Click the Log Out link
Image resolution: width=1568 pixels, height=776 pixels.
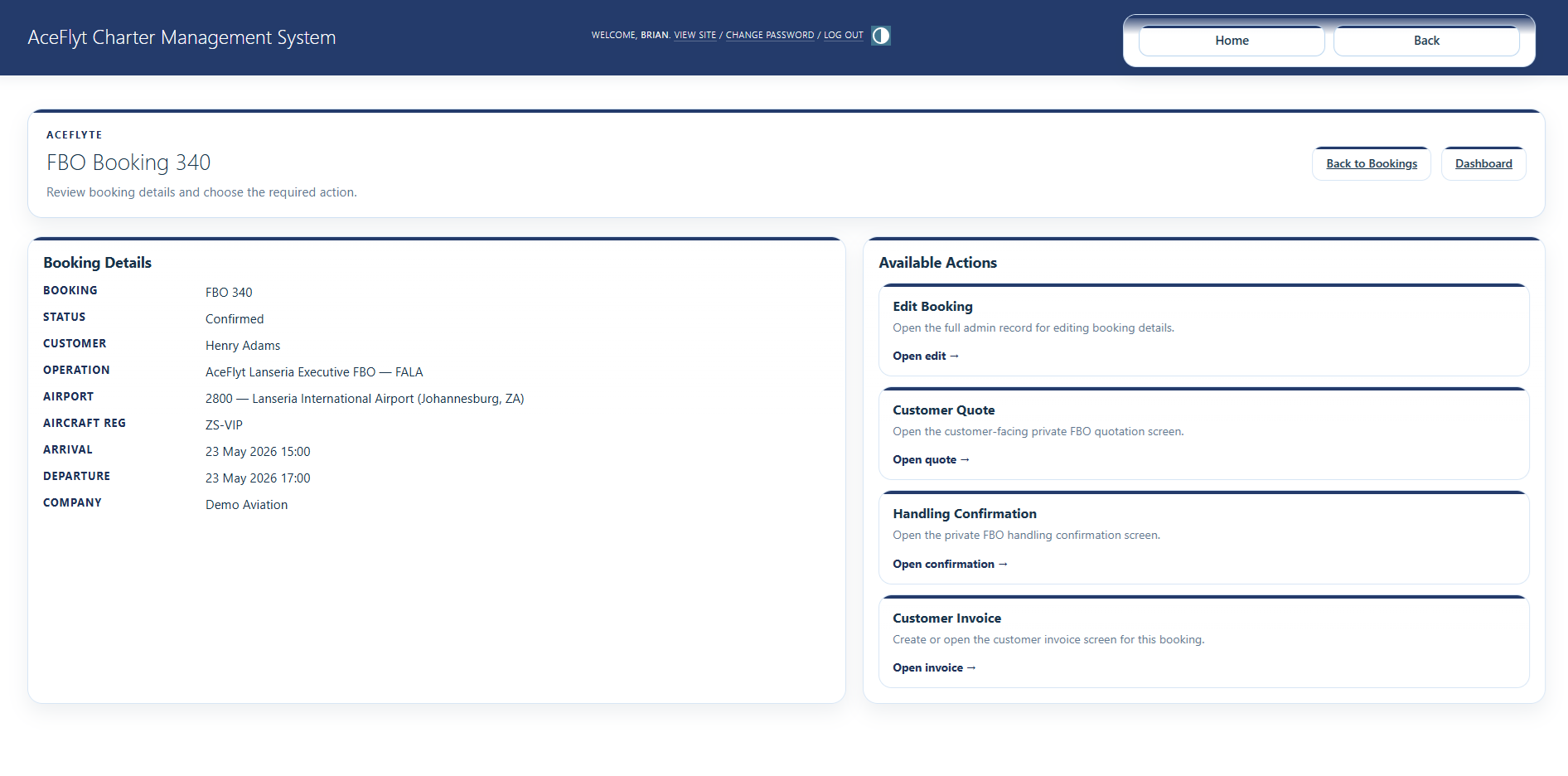coord(843,36)
